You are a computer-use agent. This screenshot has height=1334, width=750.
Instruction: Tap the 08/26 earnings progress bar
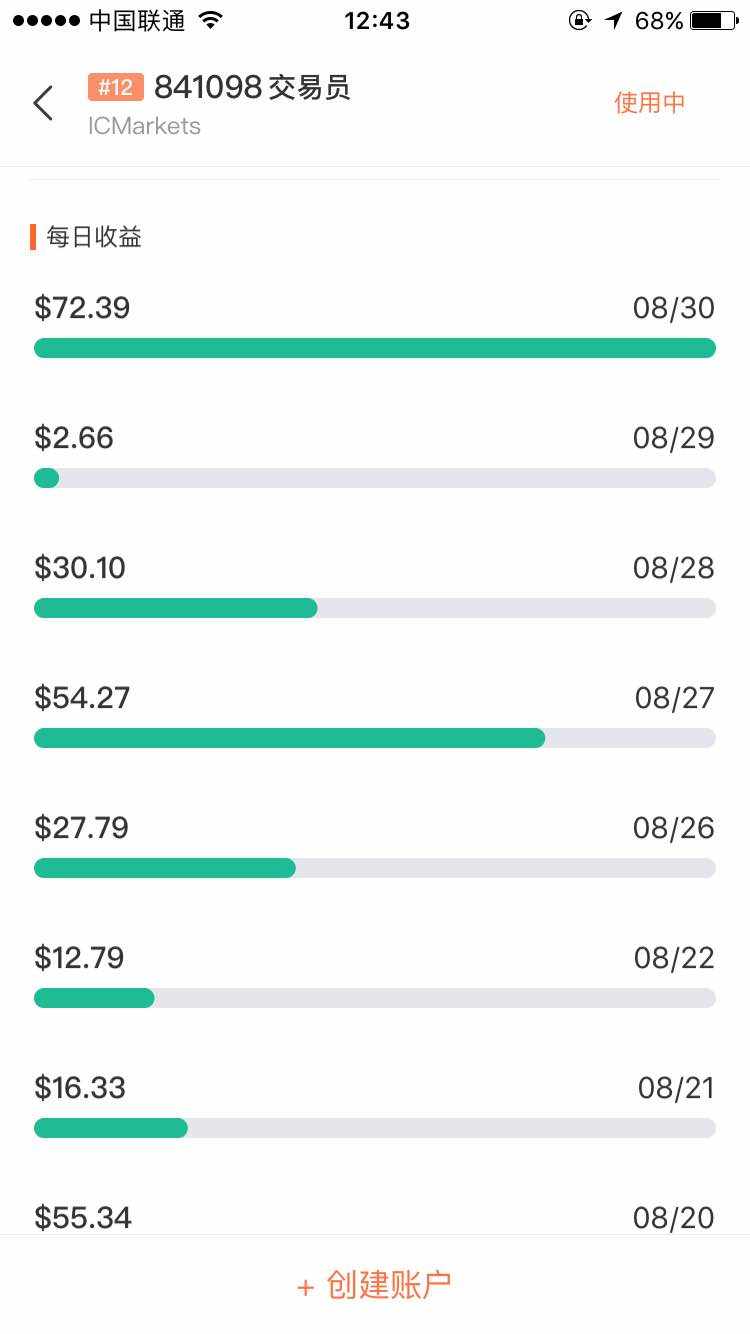(375, 868)
